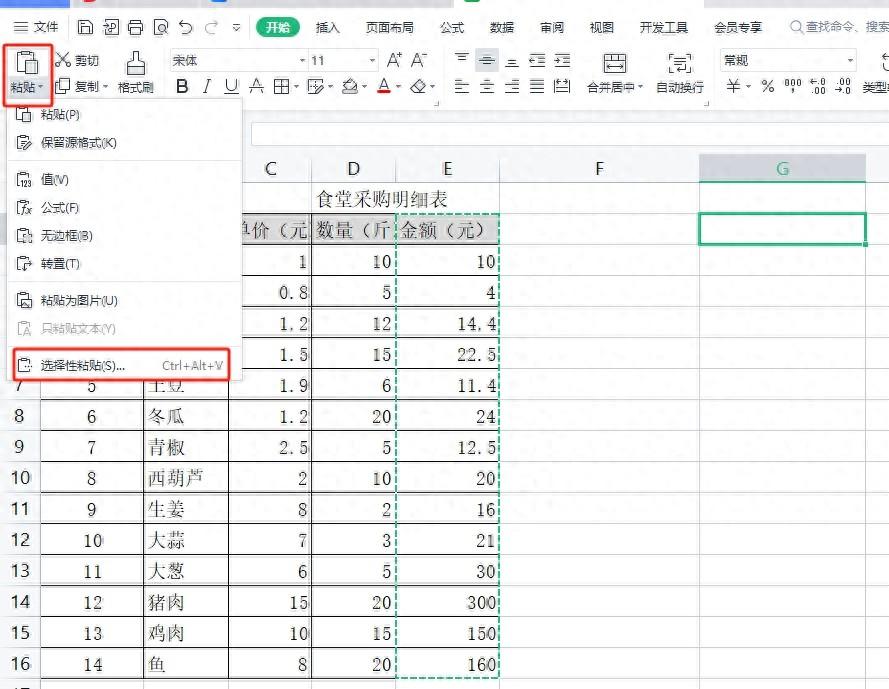
Task: Open the fill color dropdown arrow
Action: (365, 87)
